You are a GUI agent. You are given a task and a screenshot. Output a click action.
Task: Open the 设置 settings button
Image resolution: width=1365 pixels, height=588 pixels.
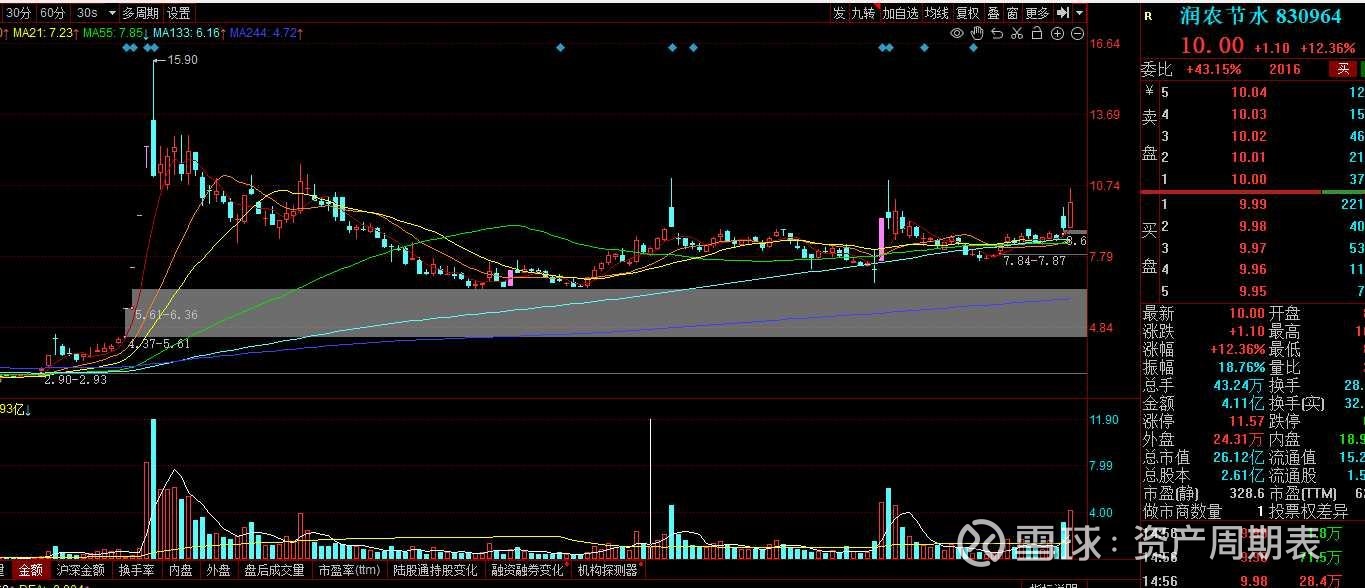click(x=179, y=13)
